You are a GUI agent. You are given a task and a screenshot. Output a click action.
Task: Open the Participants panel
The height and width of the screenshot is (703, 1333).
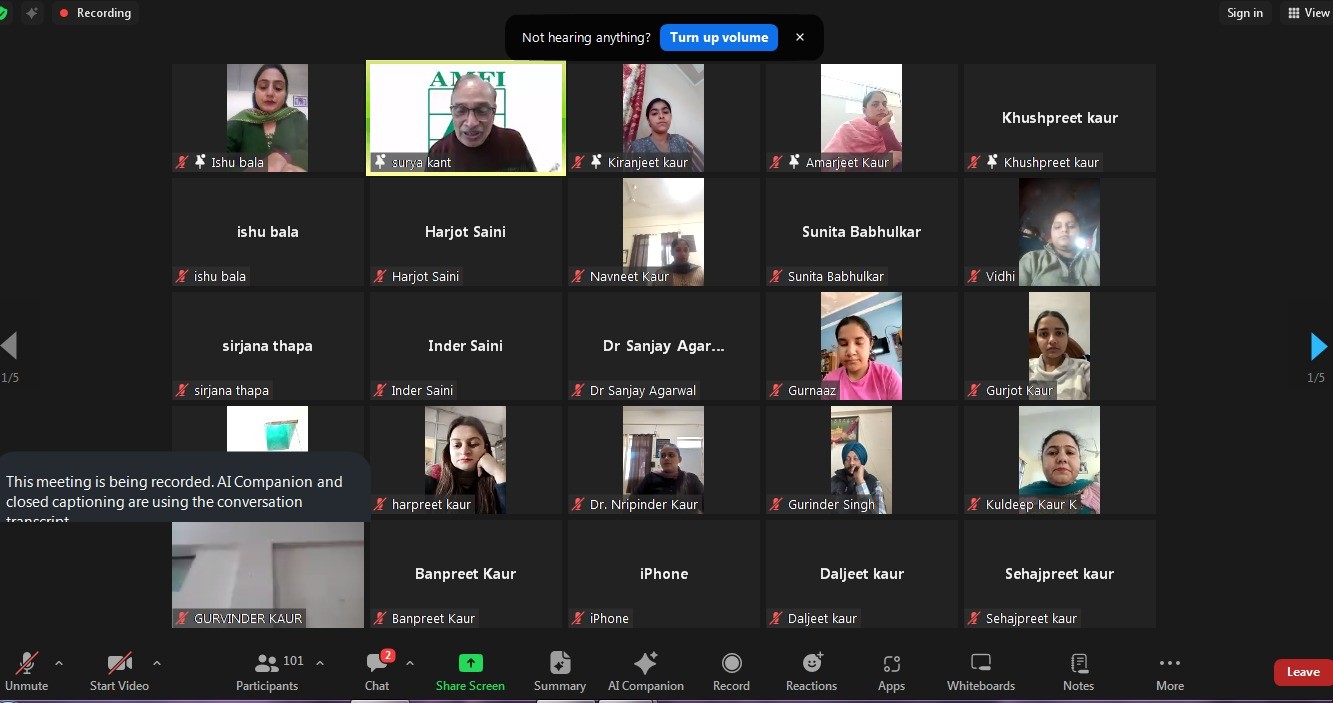[x=267, y=671]
